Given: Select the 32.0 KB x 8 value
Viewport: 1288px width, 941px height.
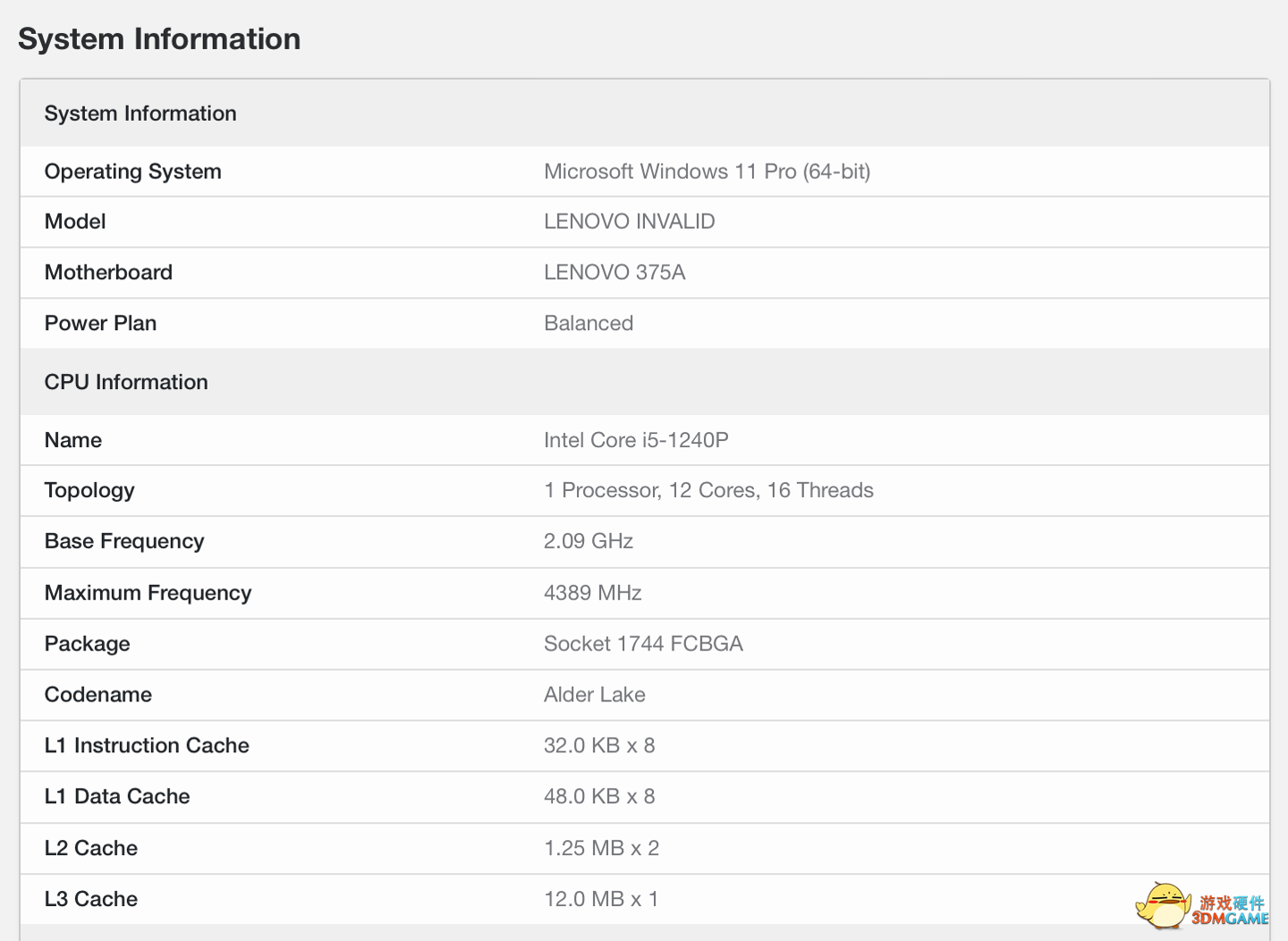Looking at the screenshot, I should click(599, 746).
